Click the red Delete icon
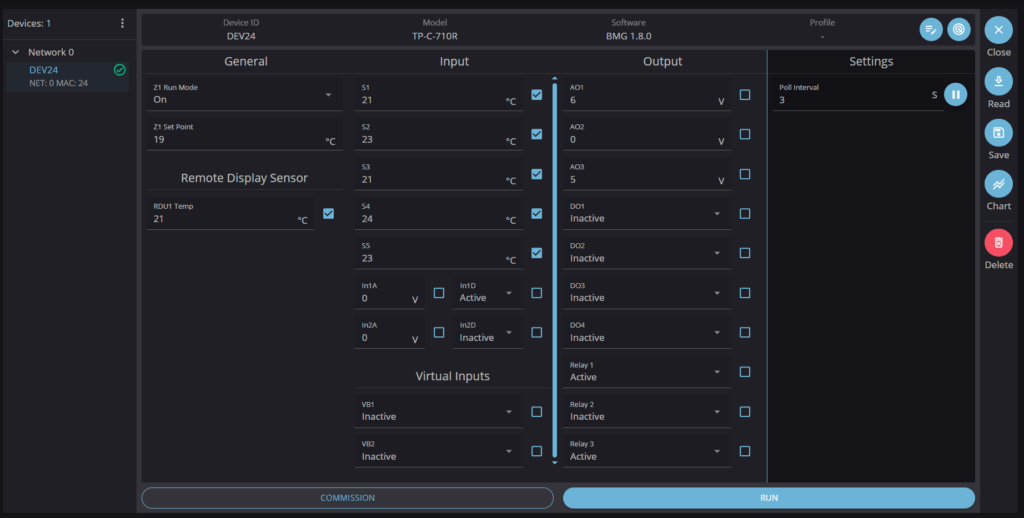Image resolution: width=1024 pixels, height=518 pixels. pos(998,243)
